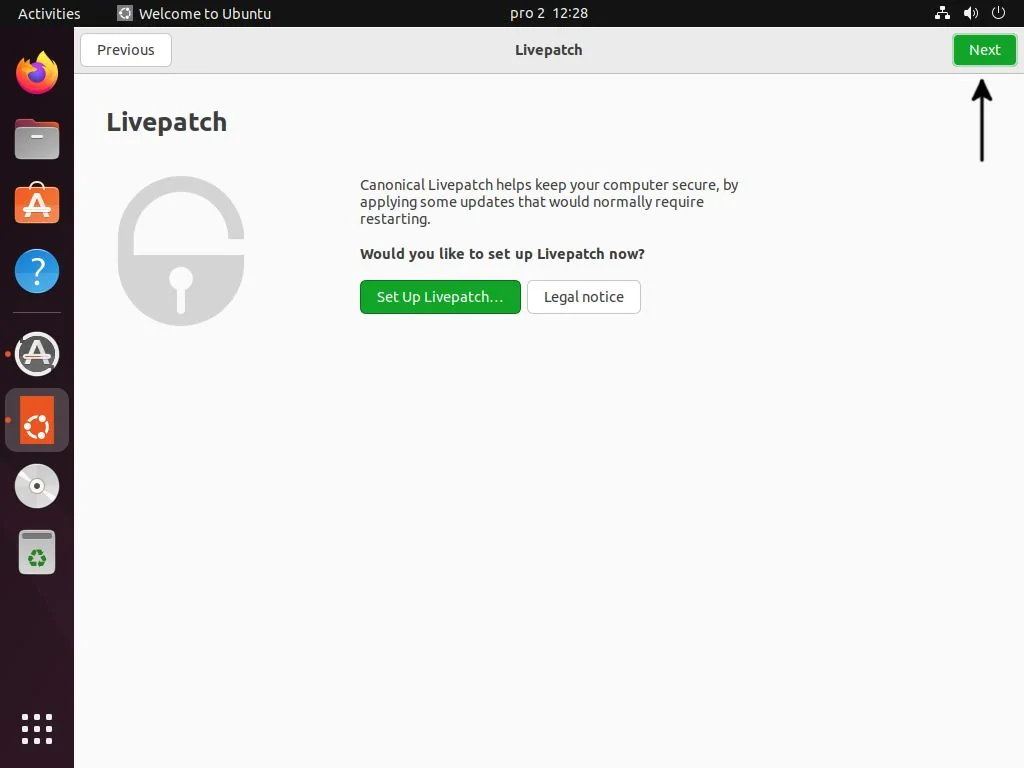The image size is (1024, 768).
Task: Open the Welcome to Ubuntu app menu
Action: pos(194,13)
